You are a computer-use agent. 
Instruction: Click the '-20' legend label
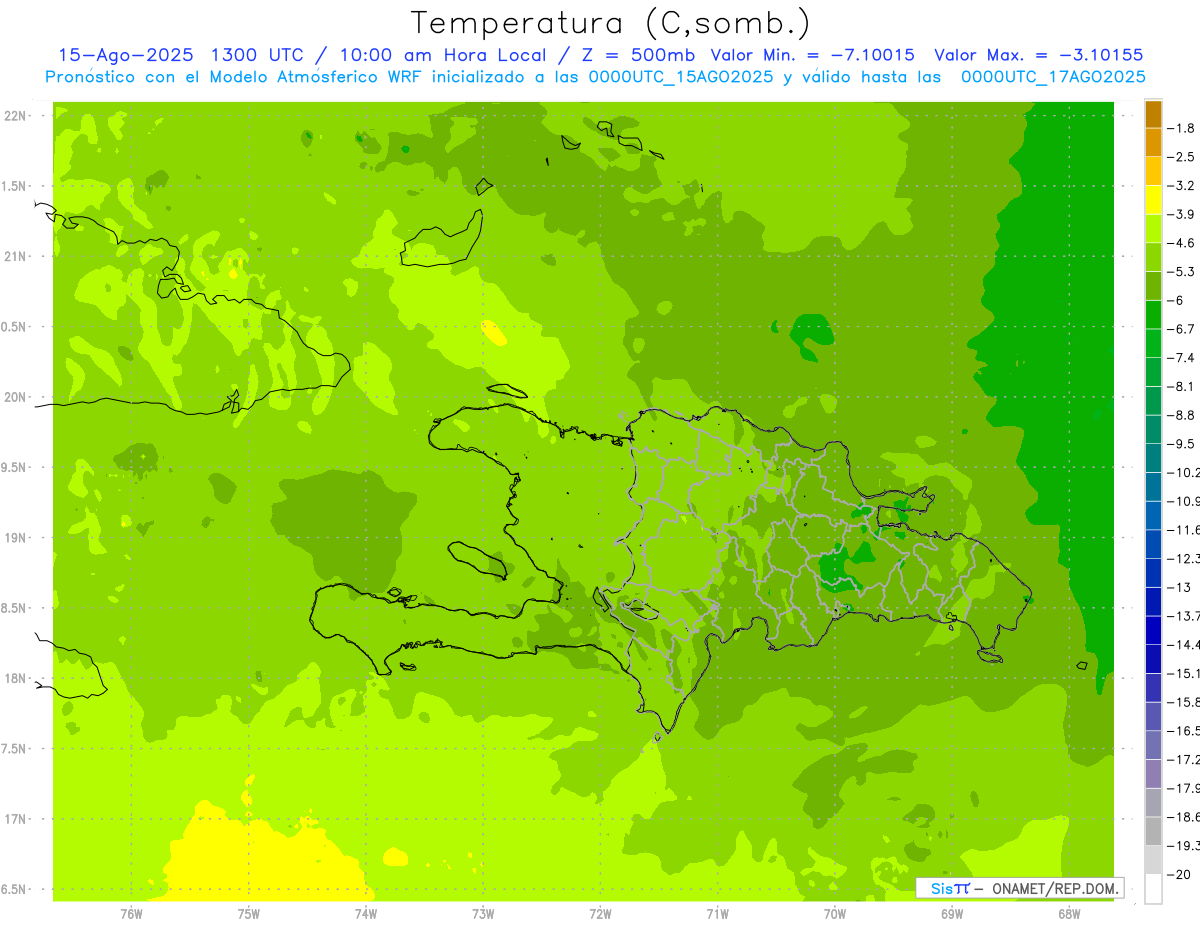(1178, 874)
